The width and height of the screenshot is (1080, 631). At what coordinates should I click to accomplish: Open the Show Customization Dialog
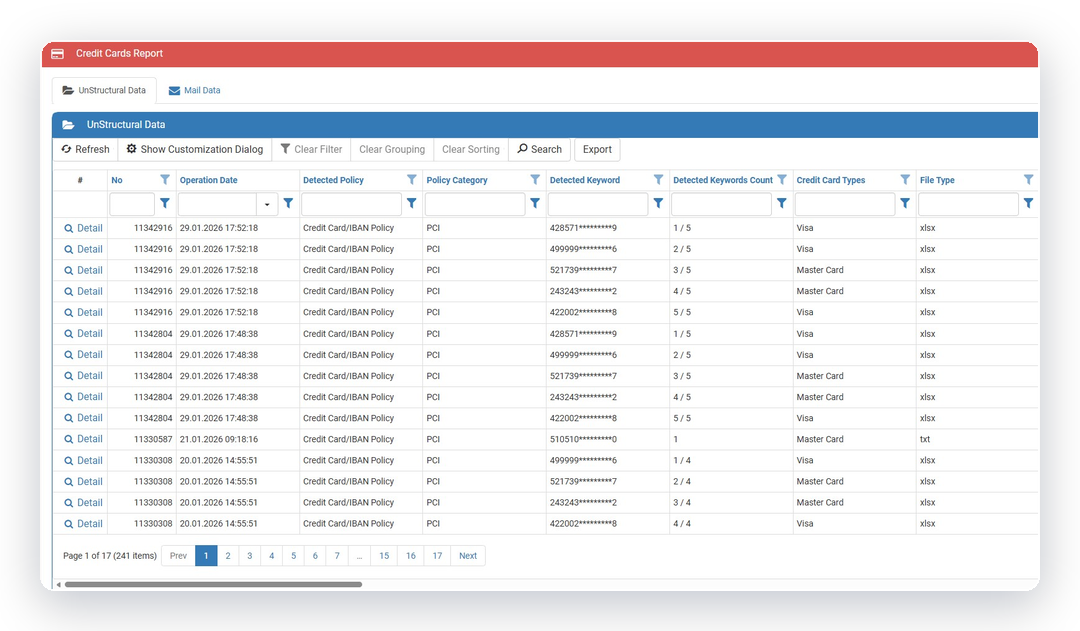(x=195, y=149)
